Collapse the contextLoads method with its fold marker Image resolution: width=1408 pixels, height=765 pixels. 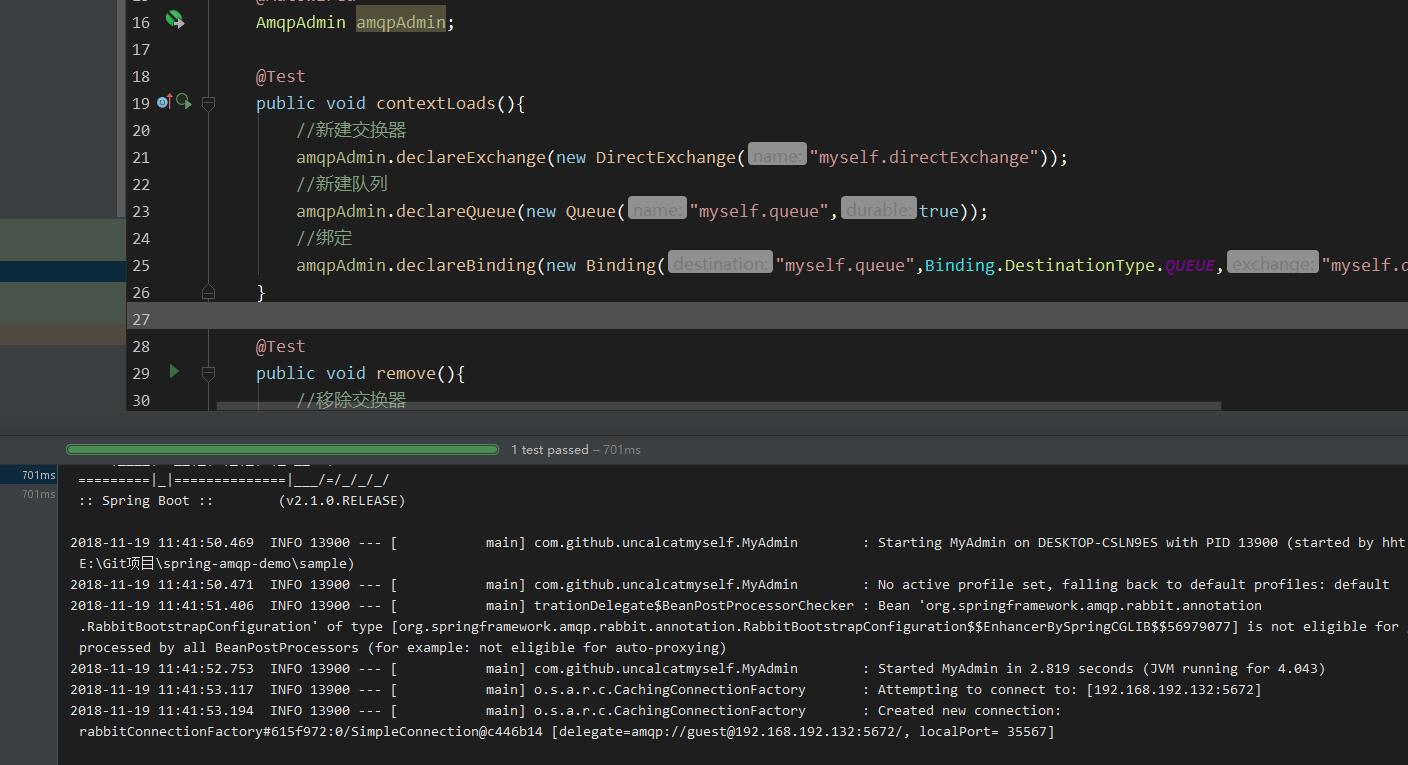[x=208, y=103]
